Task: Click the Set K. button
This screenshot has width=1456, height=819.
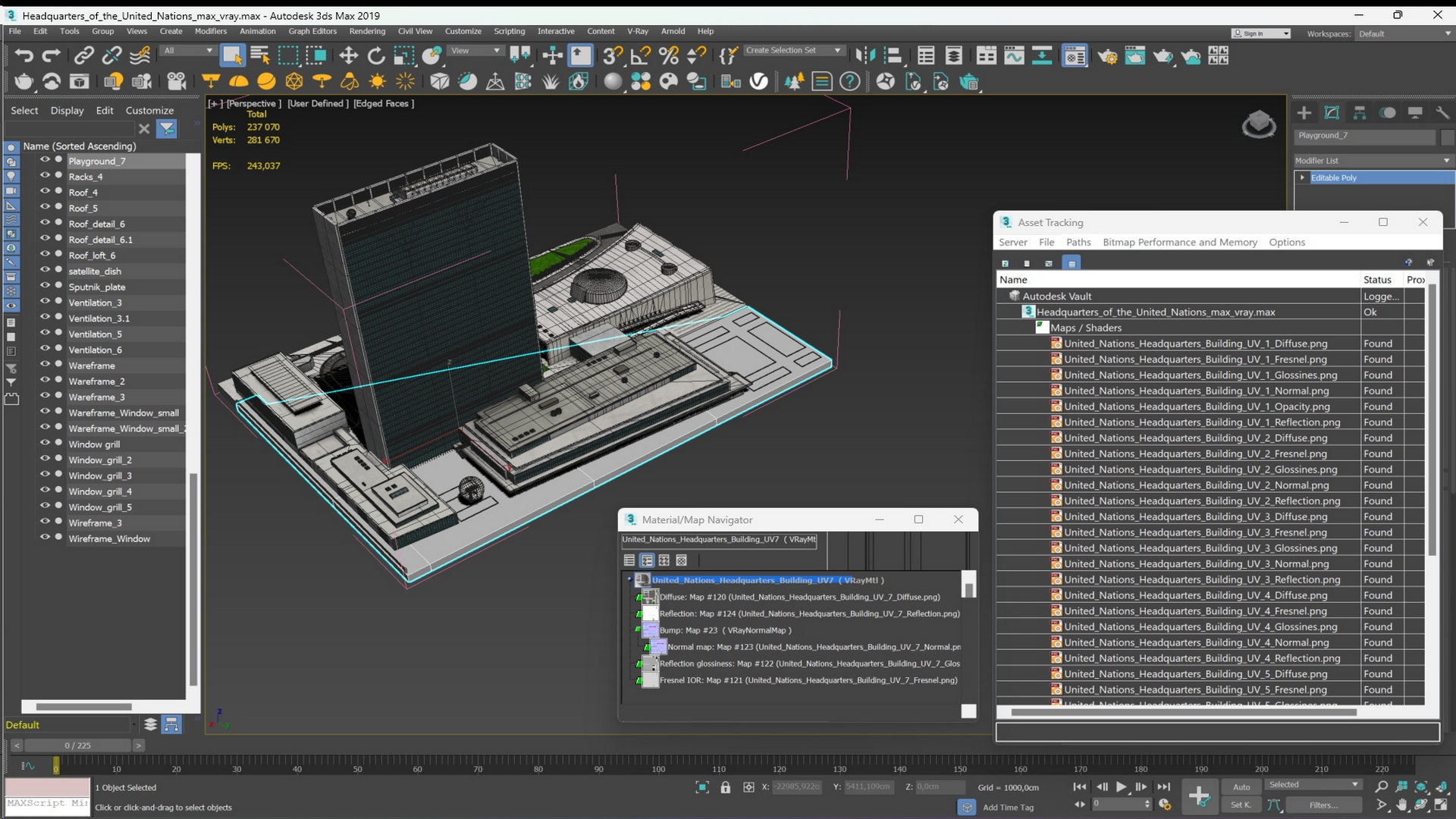Action: point(1241,805)
